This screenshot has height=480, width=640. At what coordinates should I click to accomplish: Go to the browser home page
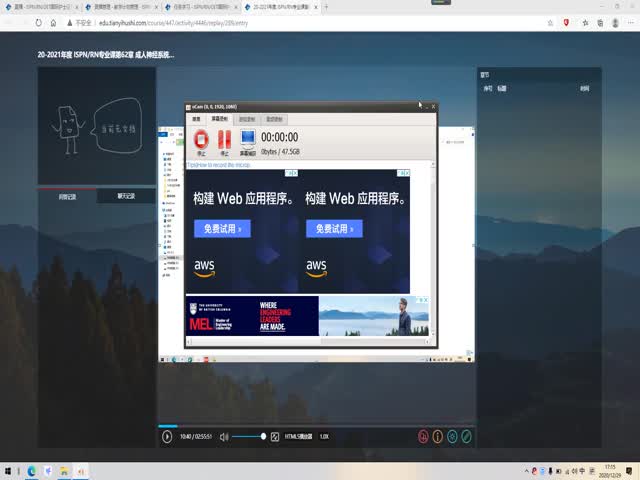[x=53, y=23]
